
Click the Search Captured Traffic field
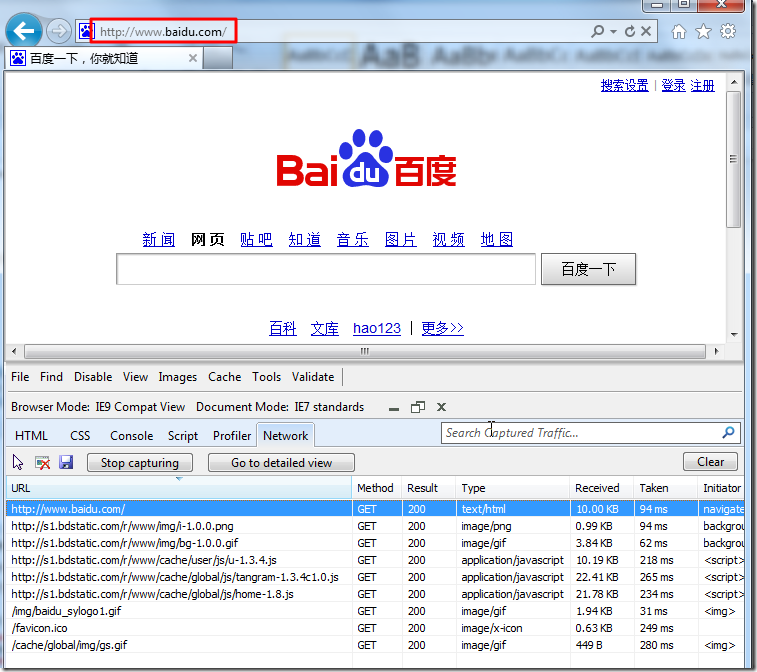pyautogui.click(x=581, y=433)
